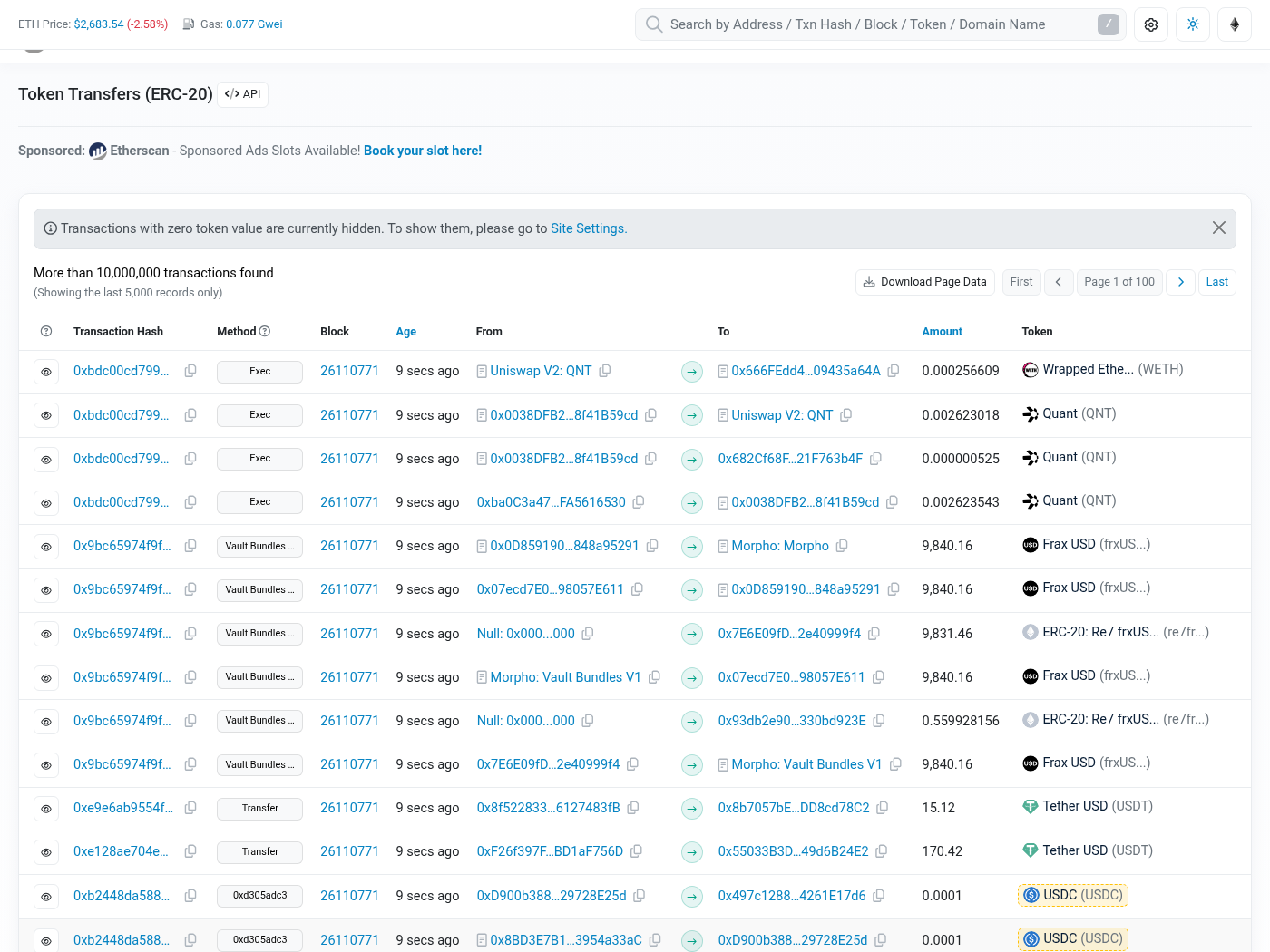Click the help icon next to Method header
The image size is (1270, 952).
click(x=265, y=332)
